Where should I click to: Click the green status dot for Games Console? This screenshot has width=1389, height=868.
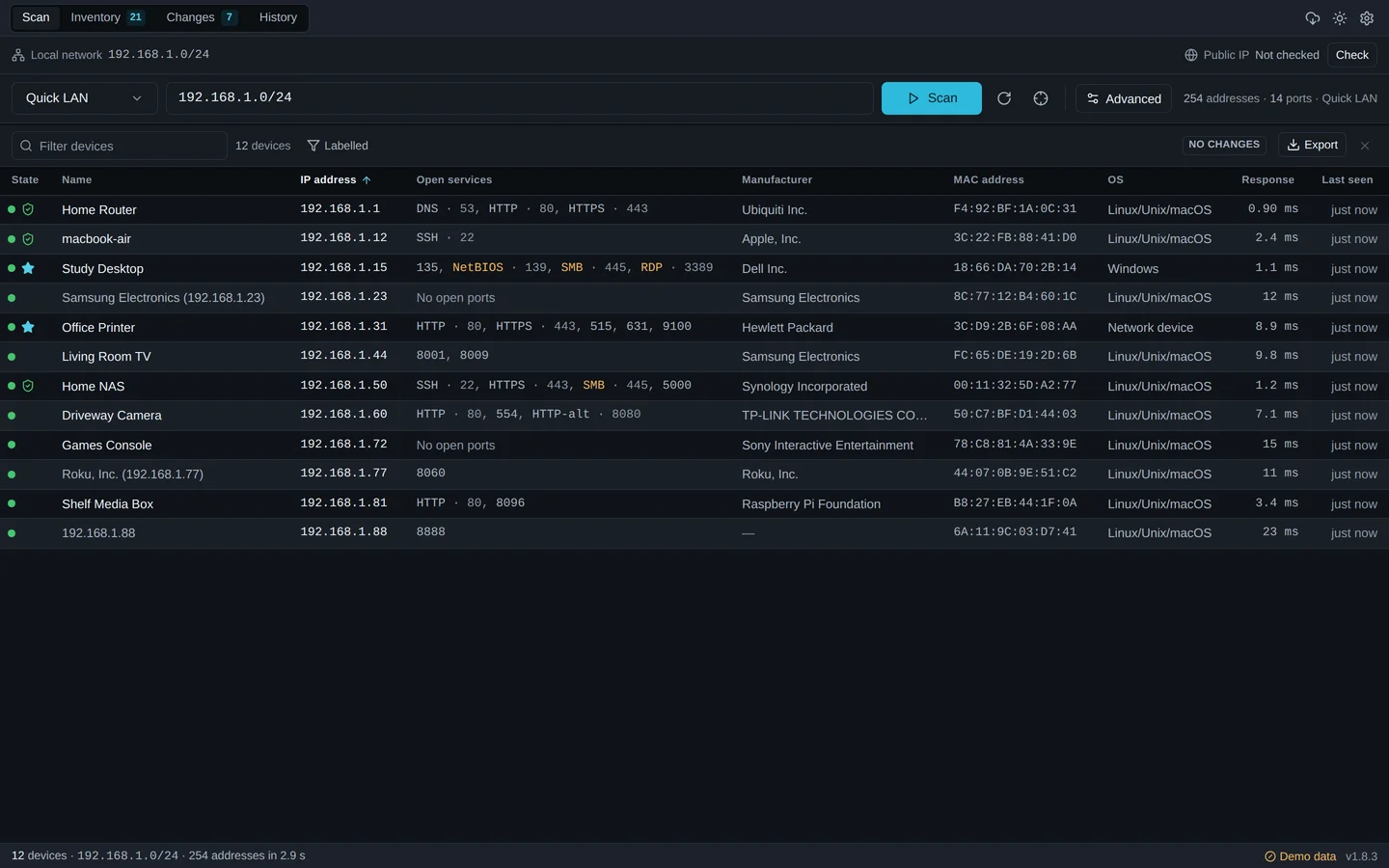[12, 445]
